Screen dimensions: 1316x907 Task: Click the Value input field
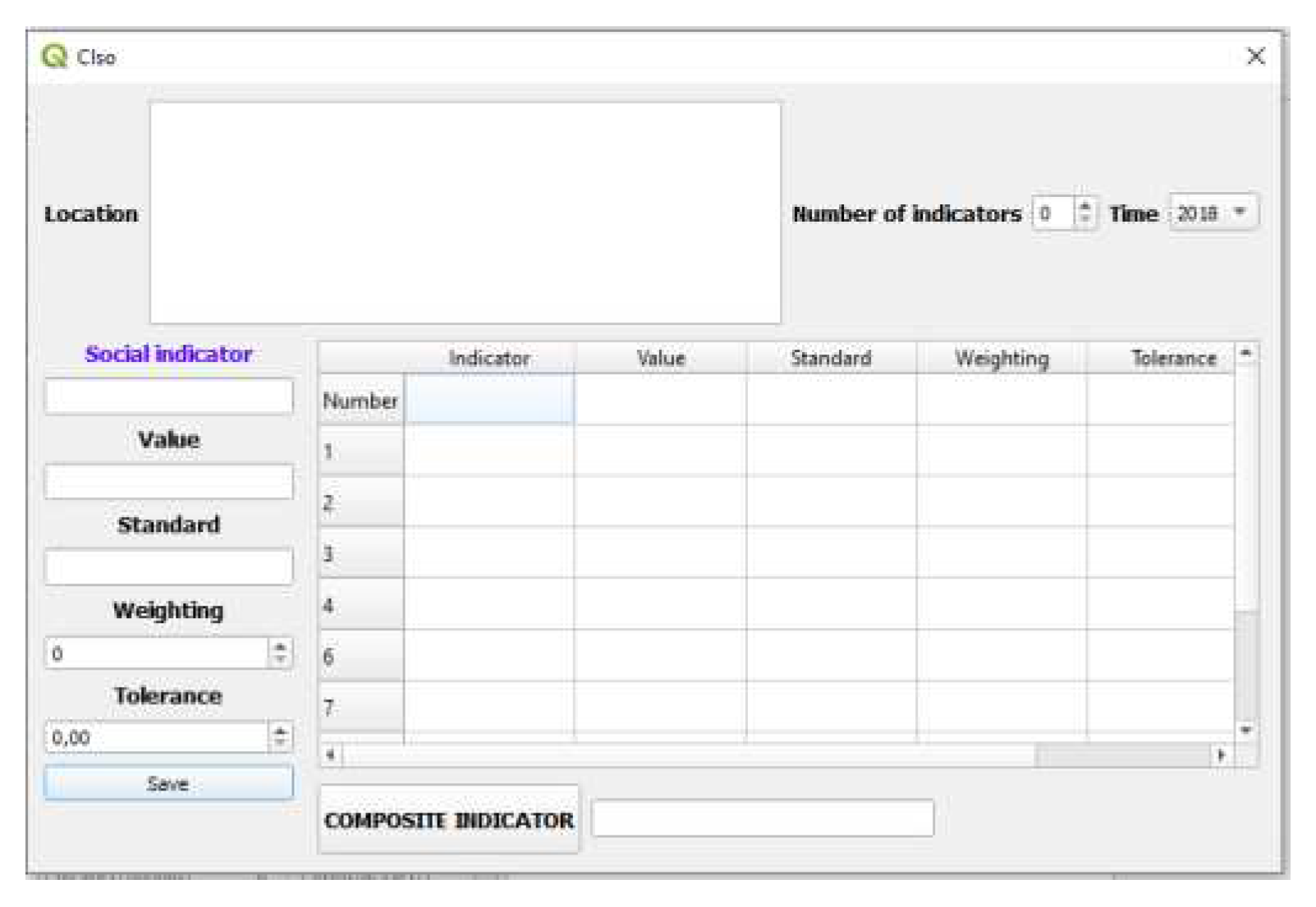tap(168, 482)
